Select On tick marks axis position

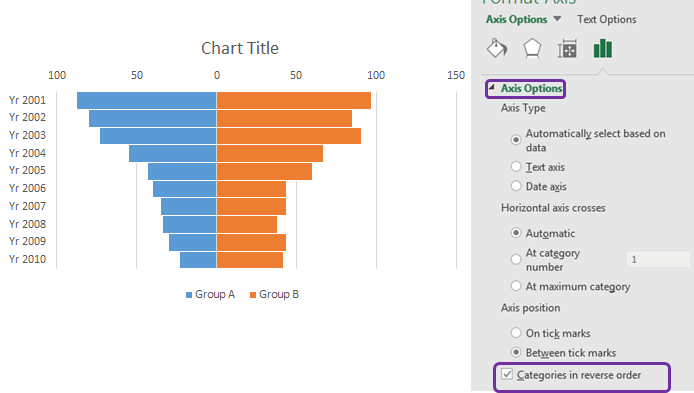tap(516, 333)
